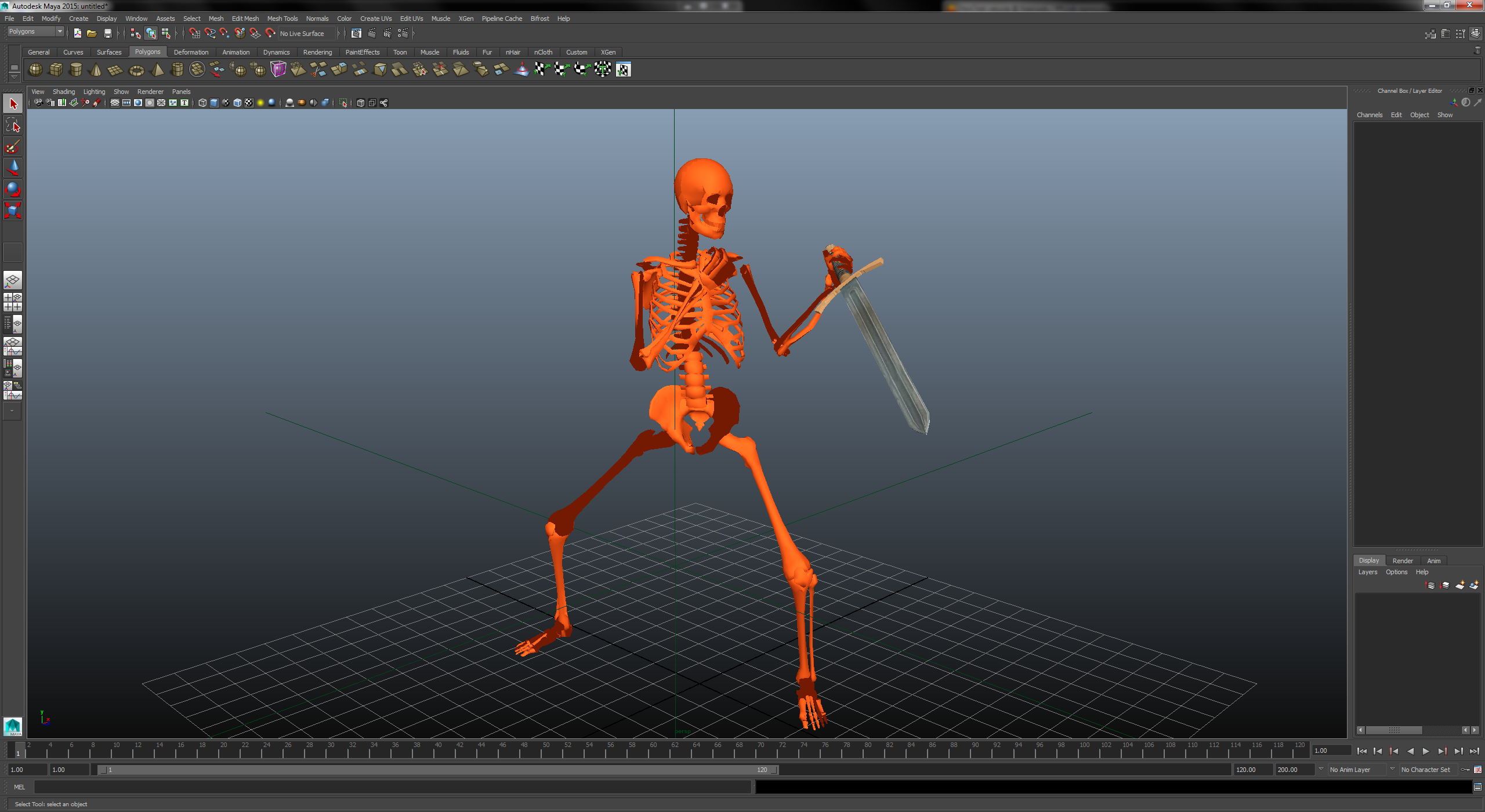The image size is (1485, 812).
Task: Activate the Move tool
Action: pos(13,168)
